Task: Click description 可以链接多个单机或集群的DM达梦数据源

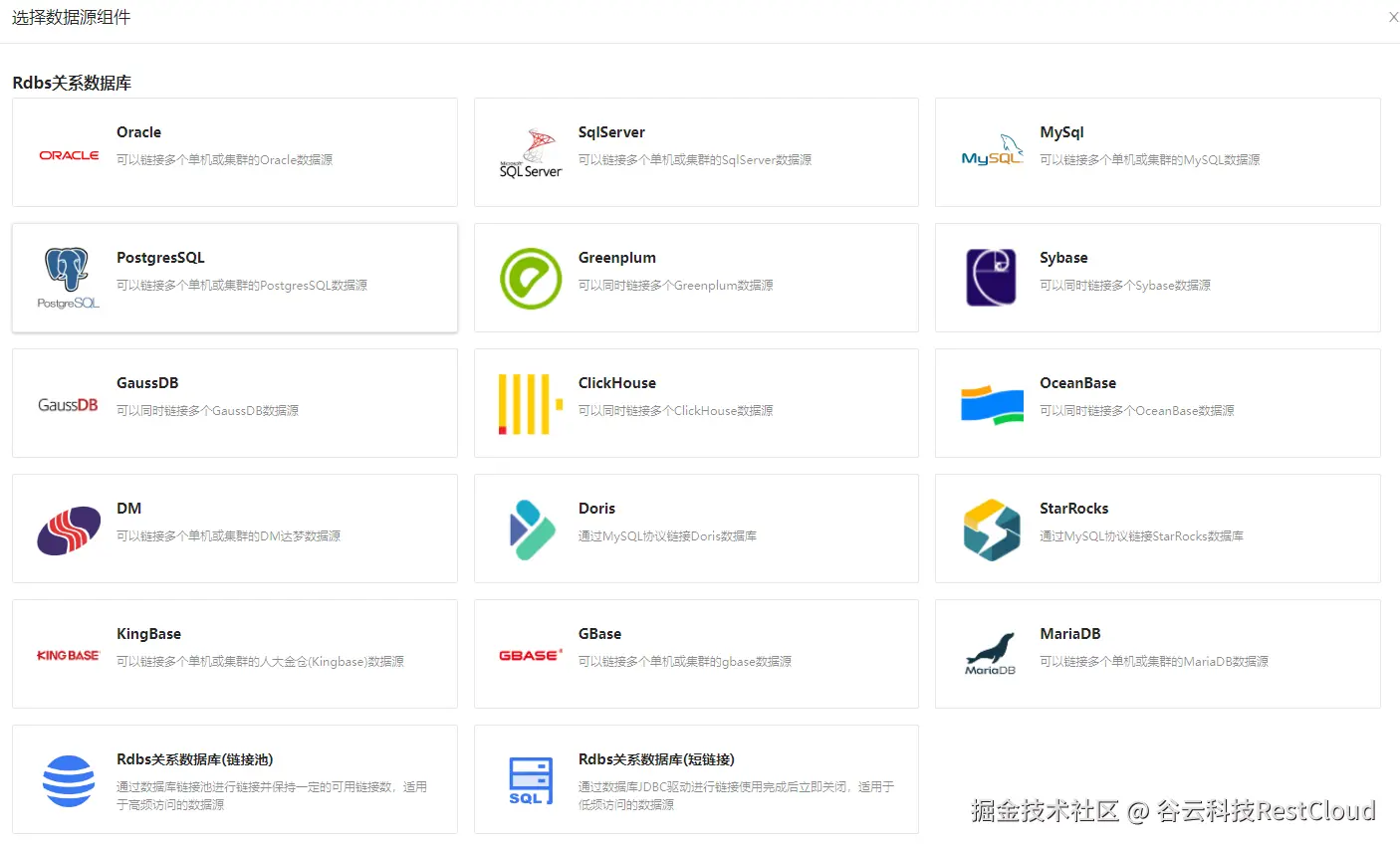Action: (228, 536)
